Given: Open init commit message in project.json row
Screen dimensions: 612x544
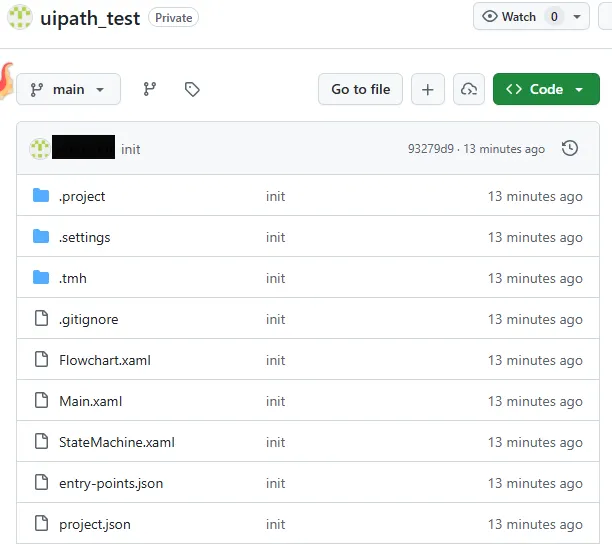Looking at the screenshot, I should pyautogui.click(x=276, y=524).
